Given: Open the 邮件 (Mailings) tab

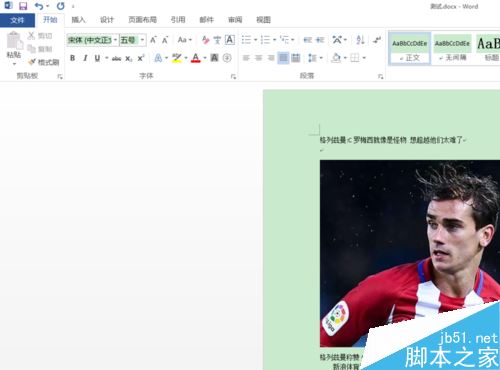Looking at the screenshot, I should coord(206,20).
